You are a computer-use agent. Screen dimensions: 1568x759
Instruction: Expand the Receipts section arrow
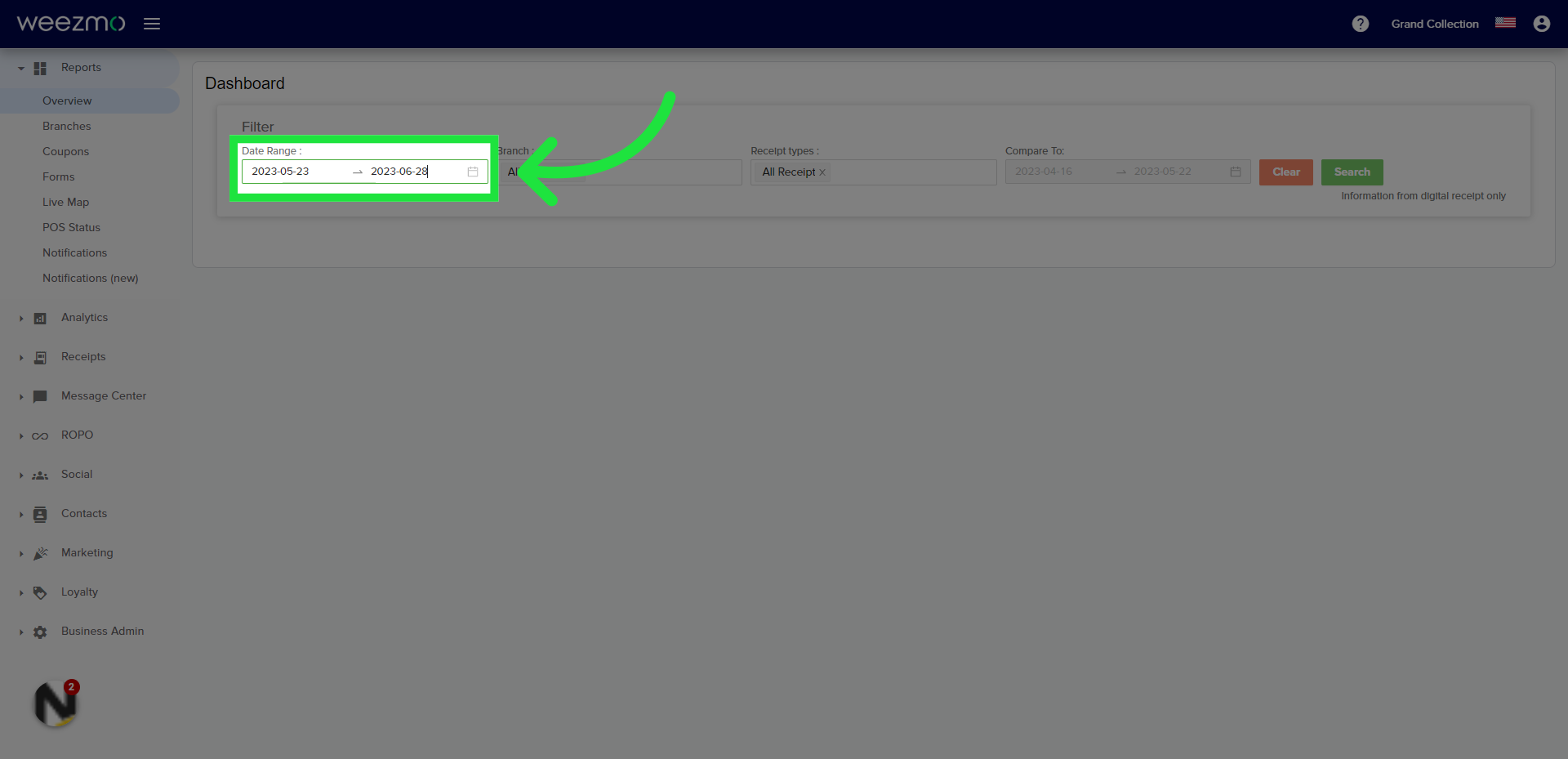tap(21, 358)
